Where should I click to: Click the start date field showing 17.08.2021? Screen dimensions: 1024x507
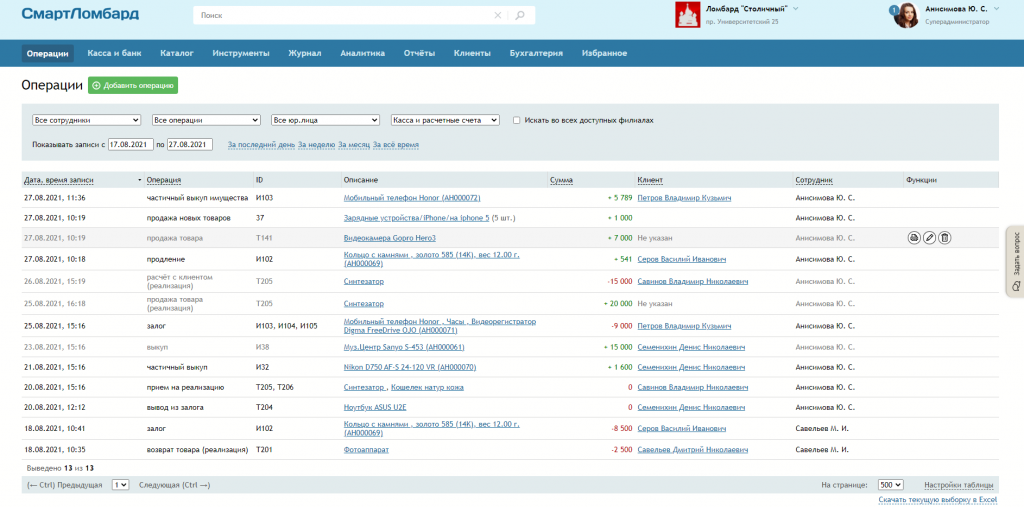click(130, 144)
